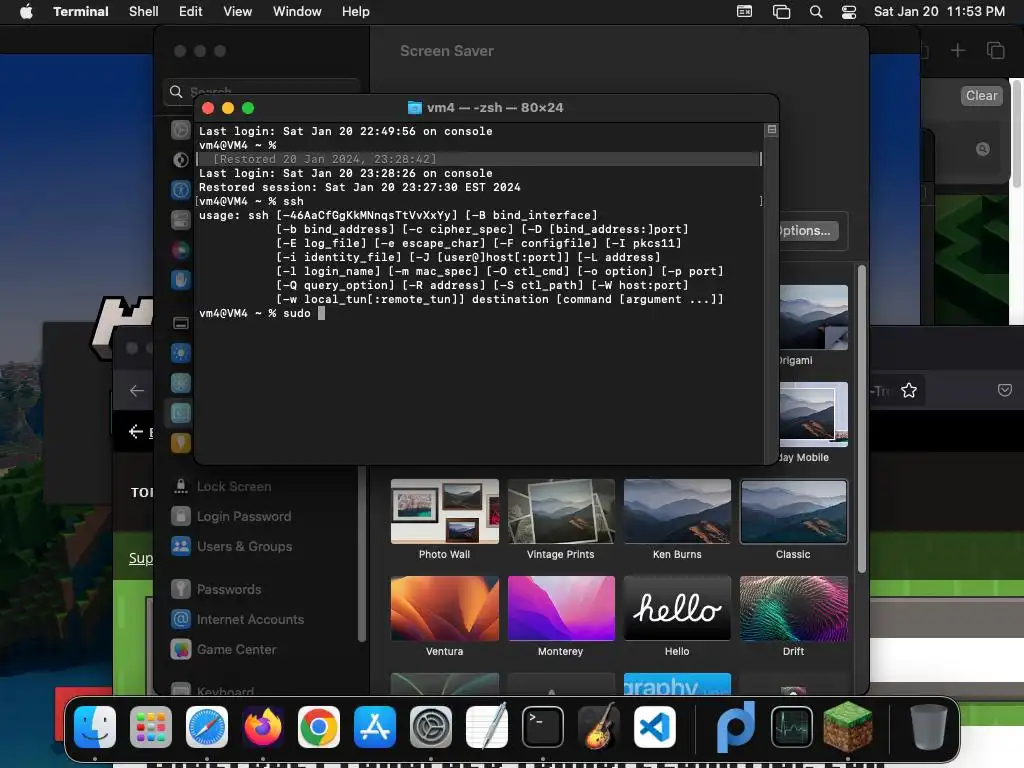Click the keyboard input menu bar icon

point(744,12)
